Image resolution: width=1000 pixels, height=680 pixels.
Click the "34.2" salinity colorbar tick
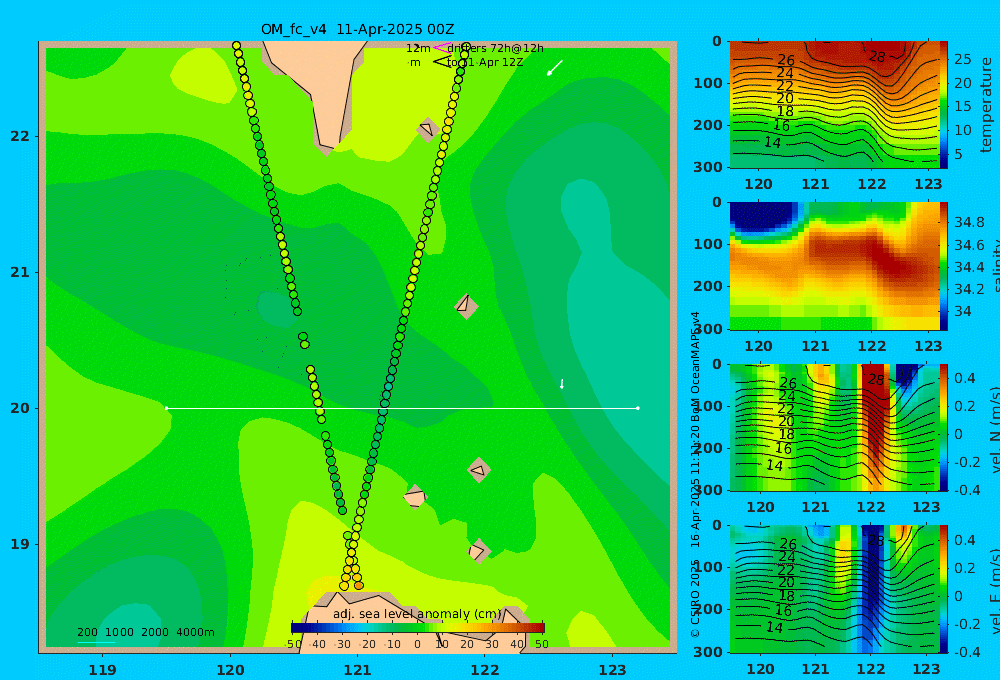click(969, 289)
